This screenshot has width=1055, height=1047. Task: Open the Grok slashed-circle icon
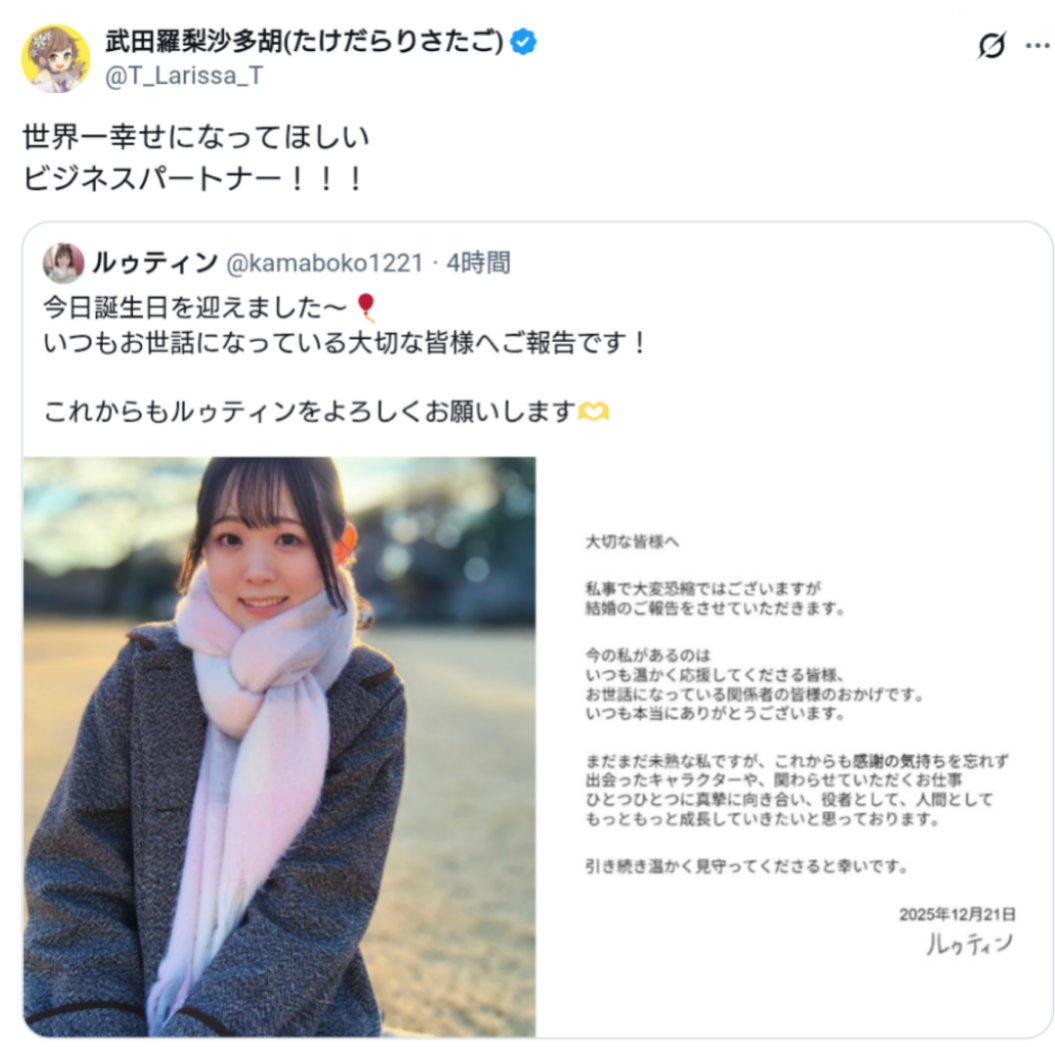coord(991,46)
